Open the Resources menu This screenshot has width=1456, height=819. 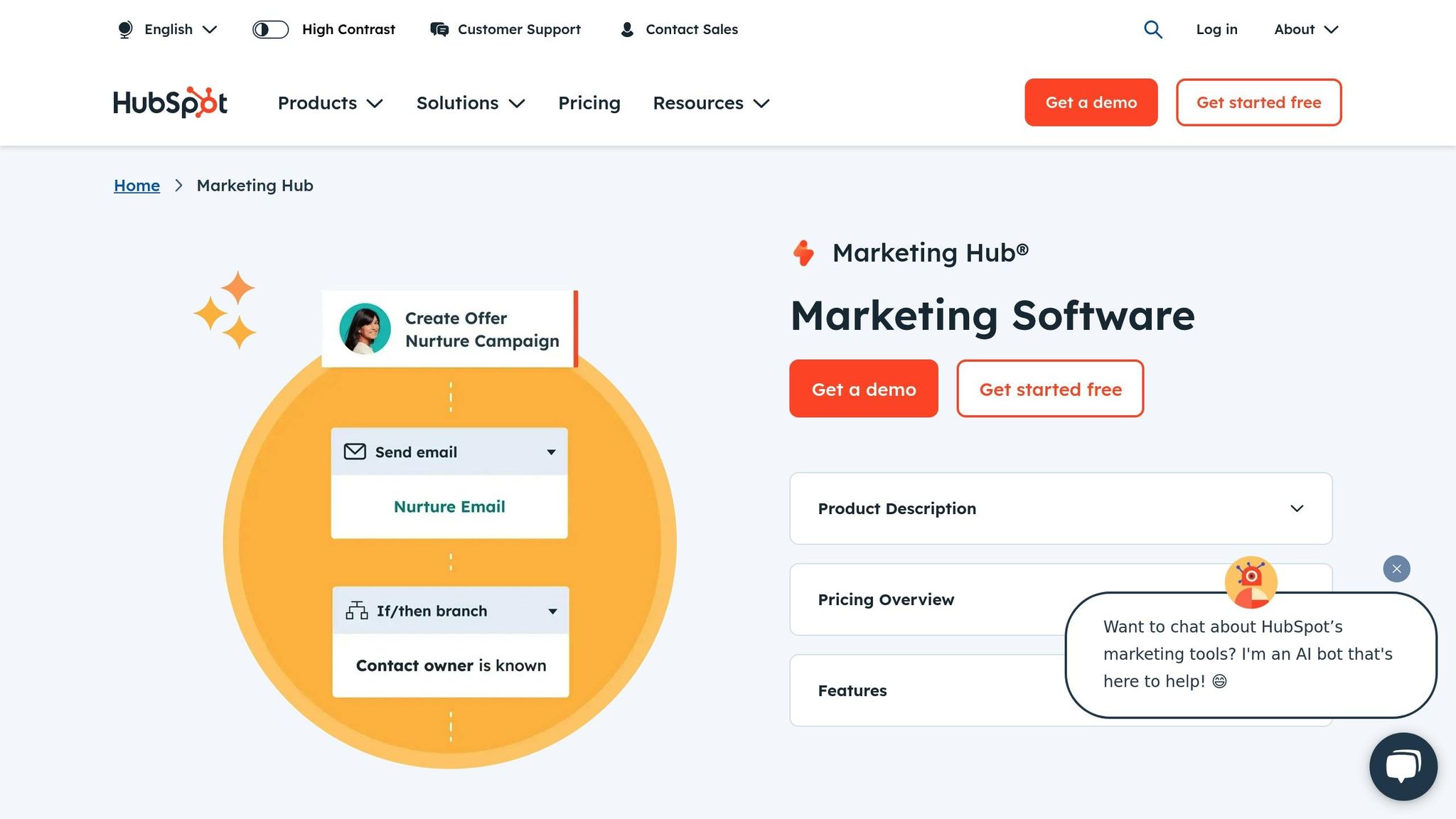coord(710,103)
